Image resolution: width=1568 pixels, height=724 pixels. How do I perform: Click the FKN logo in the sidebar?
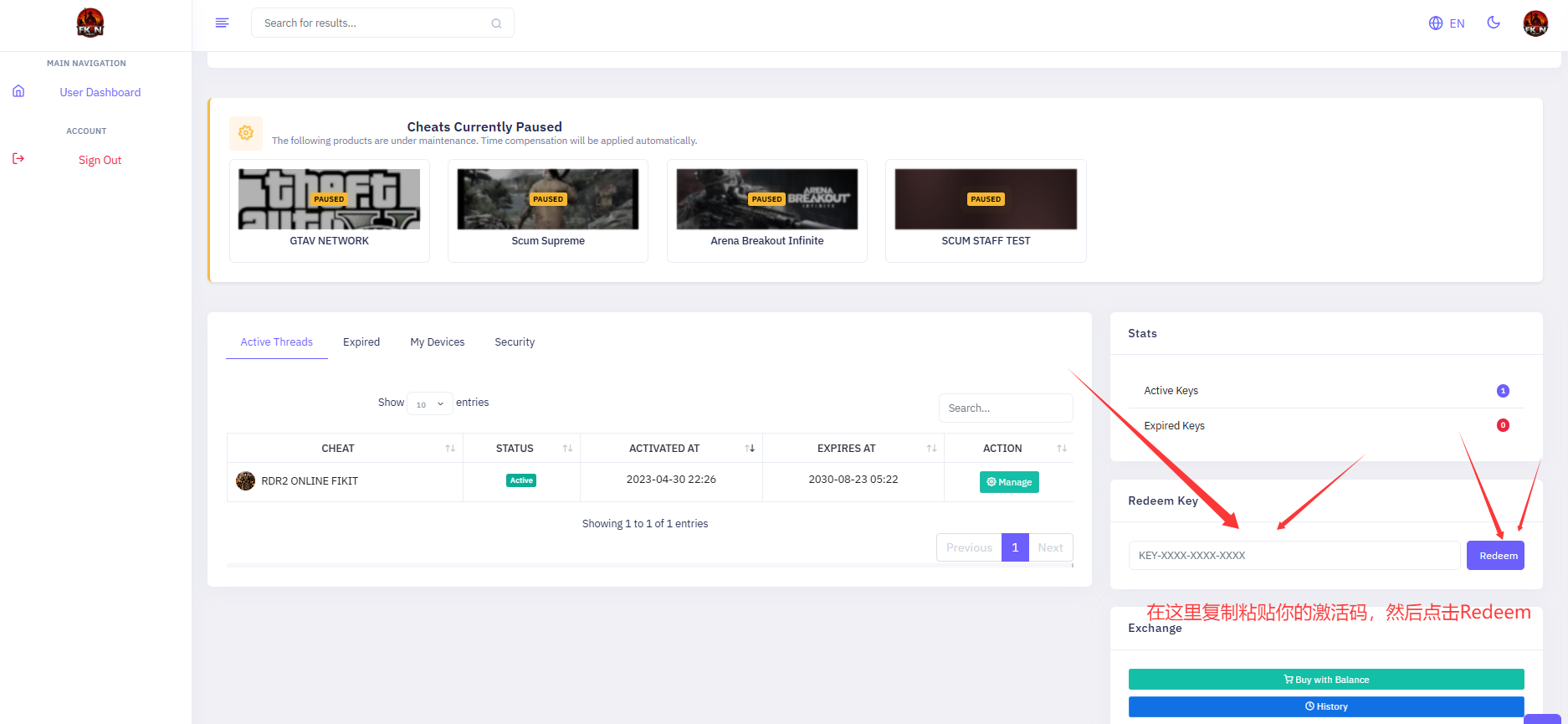[90, 23]
